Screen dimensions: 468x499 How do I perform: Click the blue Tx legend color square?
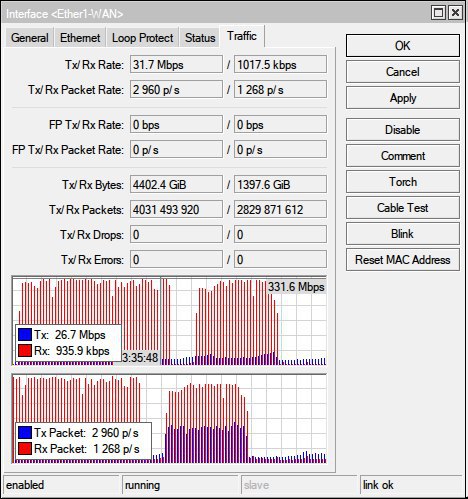(x=25, y=334)
